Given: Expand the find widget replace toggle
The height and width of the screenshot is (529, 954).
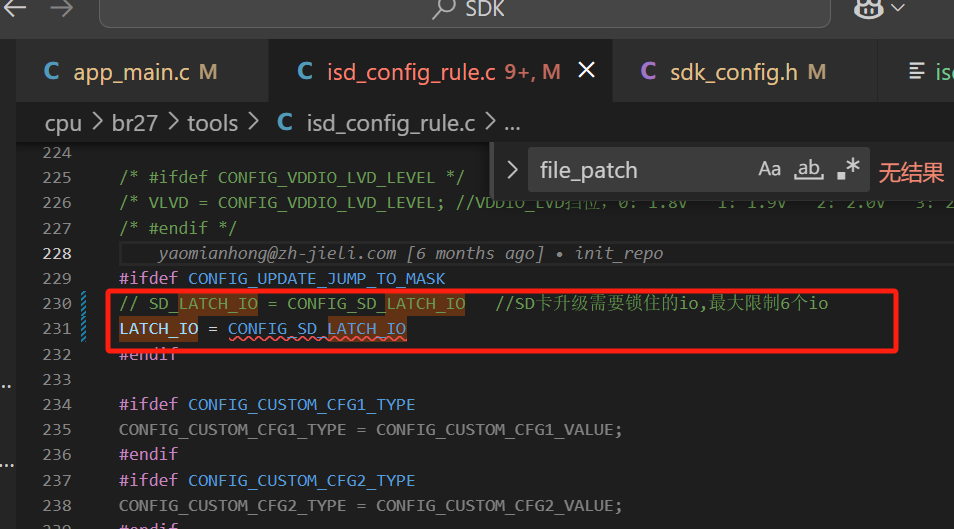Looking at the screenshot, I should tap(512, 170).
